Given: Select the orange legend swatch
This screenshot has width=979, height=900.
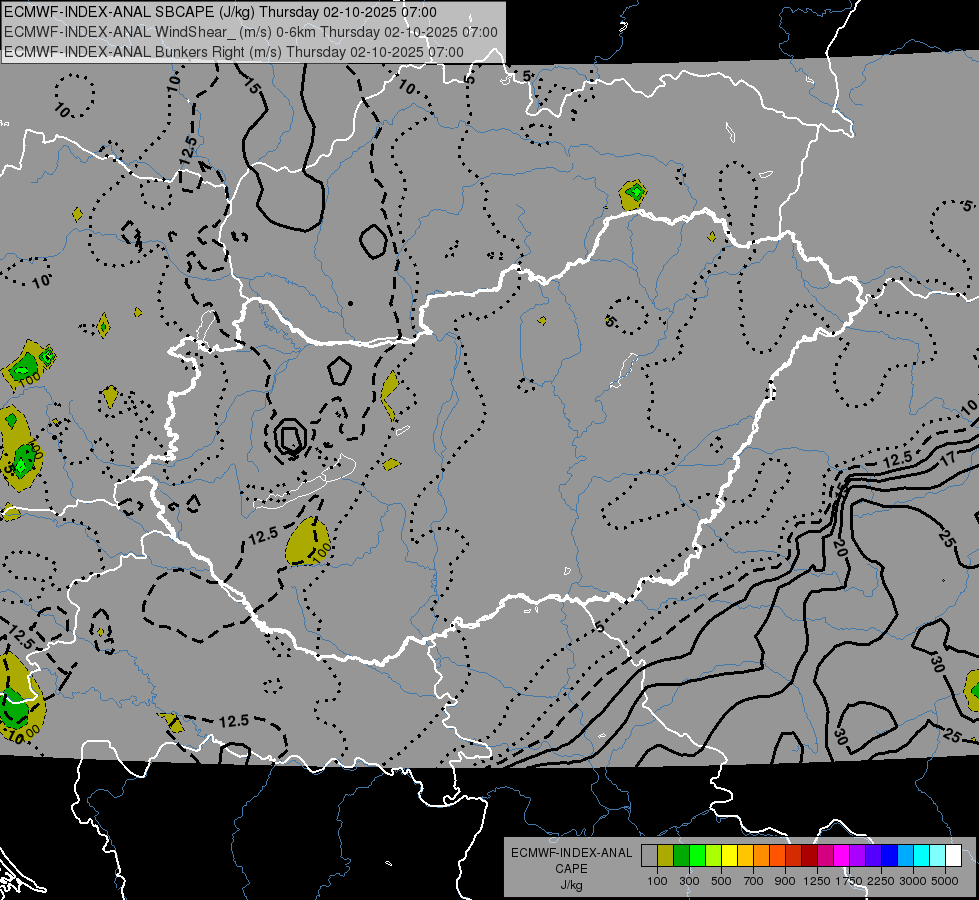Looking at the screenshot, I should tap(761, 855).
